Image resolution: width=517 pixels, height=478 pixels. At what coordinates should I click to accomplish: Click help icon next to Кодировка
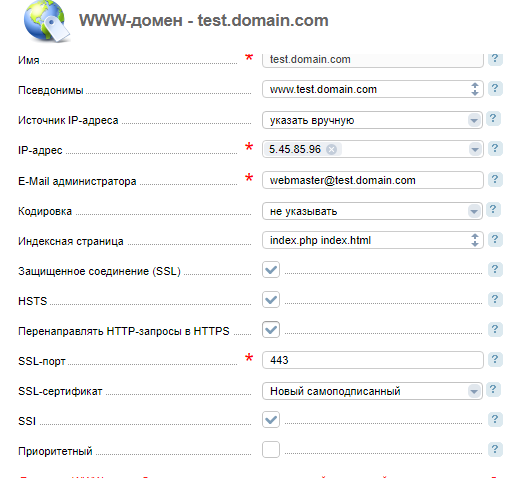[x=493, y=210]
